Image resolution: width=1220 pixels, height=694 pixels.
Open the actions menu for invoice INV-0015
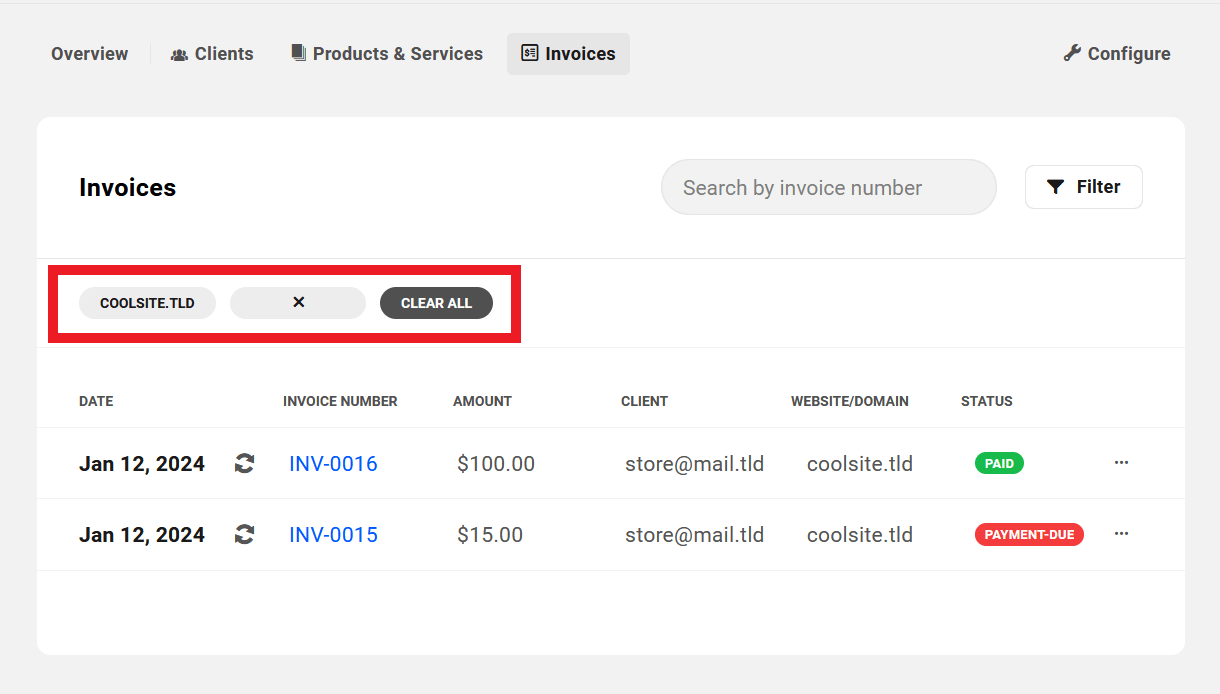coord(1121,533)
